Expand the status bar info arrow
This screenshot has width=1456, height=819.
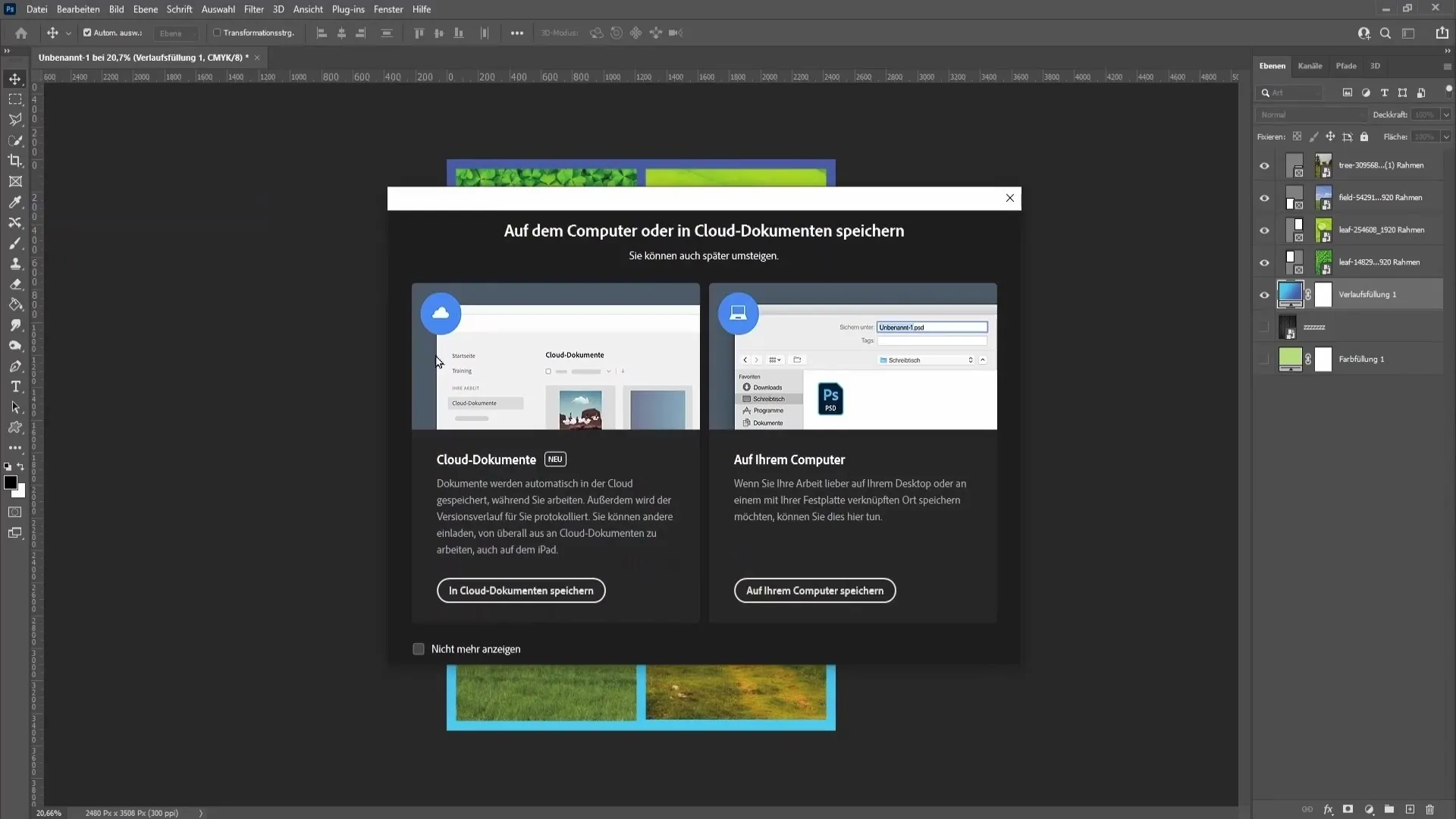(x=201, y=813)
